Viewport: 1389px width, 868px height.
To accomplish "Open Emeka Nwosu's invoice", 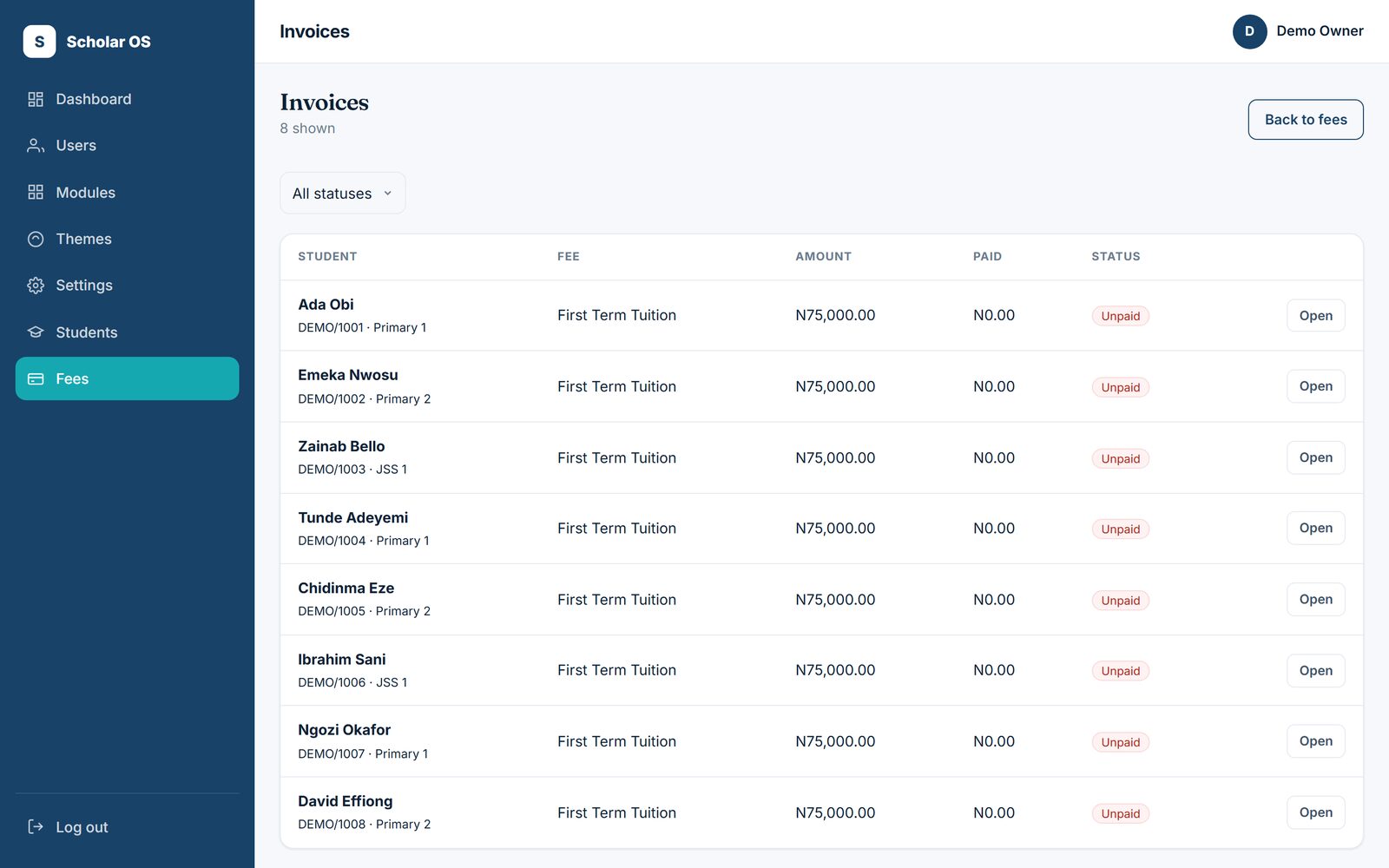I will [1315, 386].
